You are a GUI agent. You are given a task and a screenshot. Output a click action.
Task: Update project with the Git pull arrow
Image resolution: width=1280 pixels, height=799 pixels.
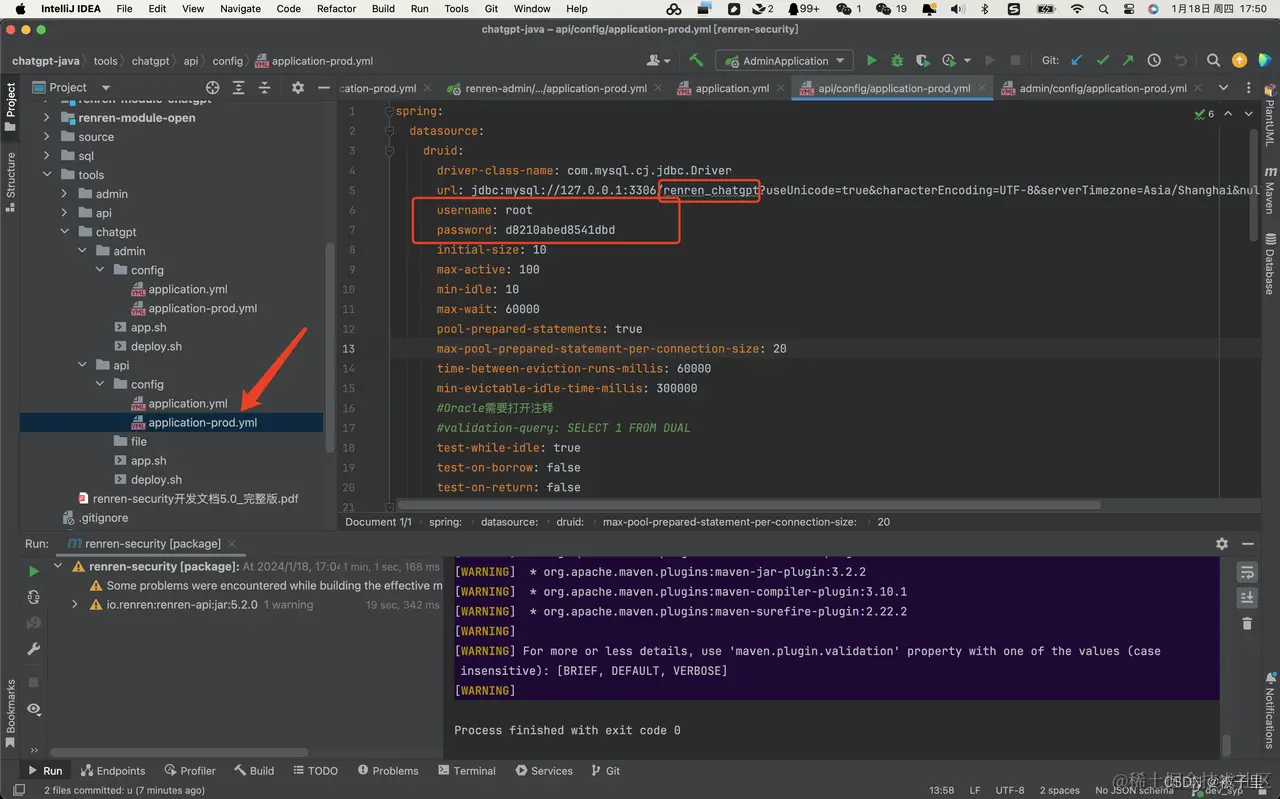tap(1077, 61)
